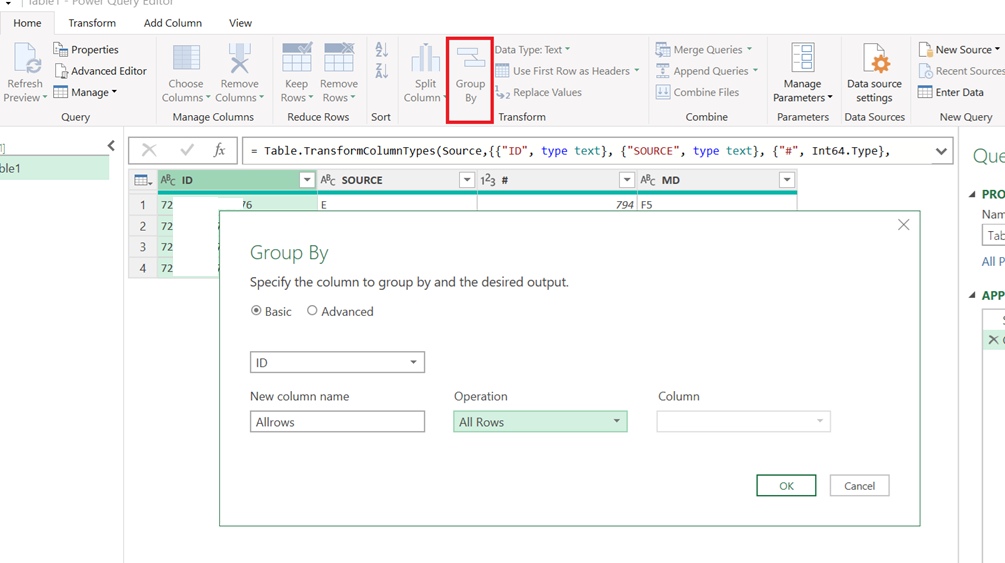Close the Group By dialog
The image size is (1005, 563).
903,225
